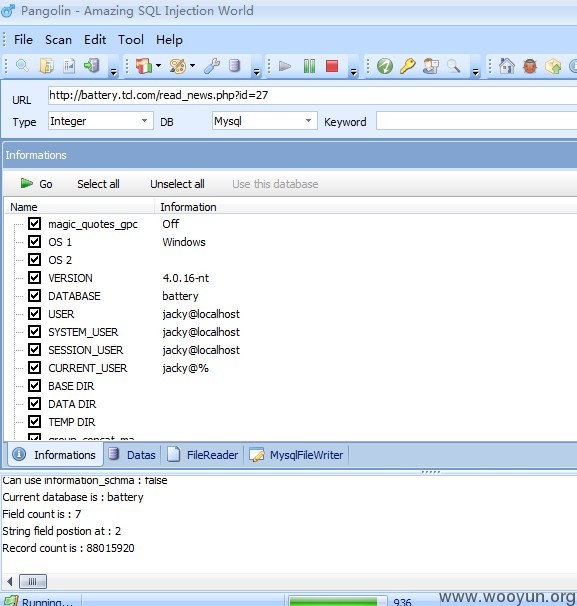Expand toolbar overflow arrow after grayed magnifier
577x606 pixels.
[475, 71]
